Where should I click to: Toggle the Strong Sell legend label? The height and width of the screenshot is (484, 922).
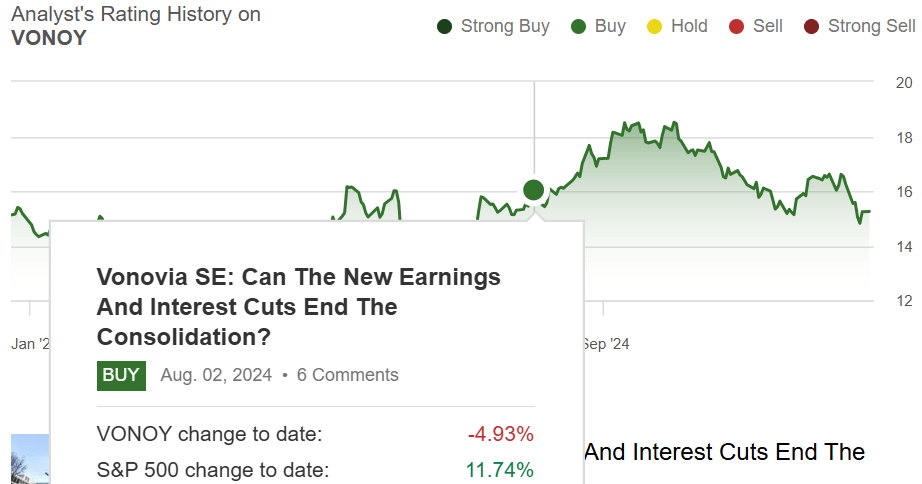(x=871, y=26)
